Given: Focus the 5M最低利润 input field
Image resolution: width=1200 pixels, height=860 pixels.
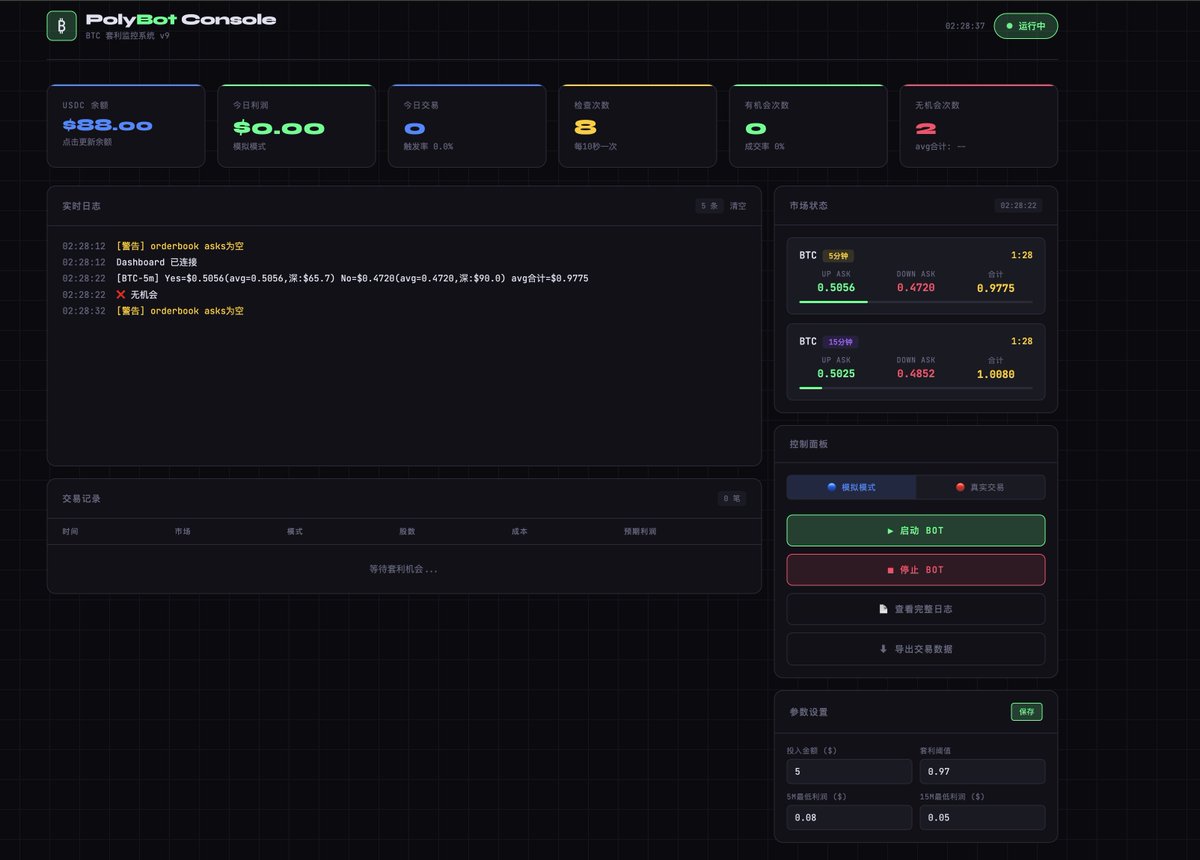Looking at the screenshot, I should [849, 817].
